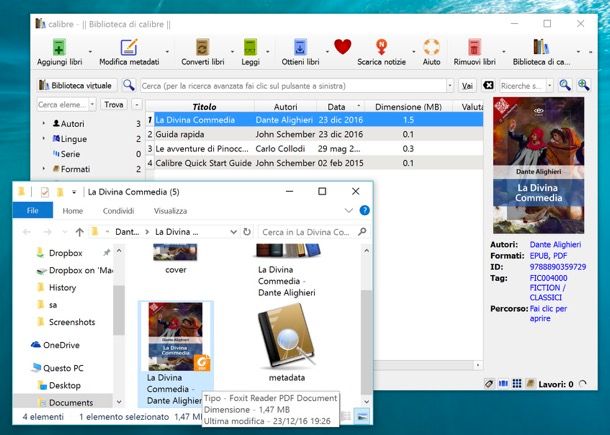The width and height of the screenshot is (610, 435).
Task: Click advanced search magnifier next to Biblioteca virtuale
Action: pos(128,85)
